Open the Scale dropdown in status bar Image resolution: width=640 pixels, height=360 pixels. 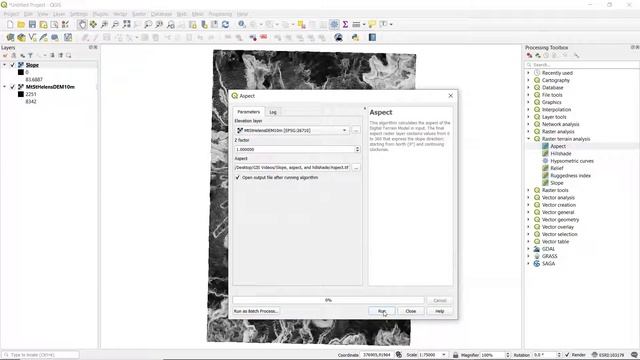pos(444,355)
